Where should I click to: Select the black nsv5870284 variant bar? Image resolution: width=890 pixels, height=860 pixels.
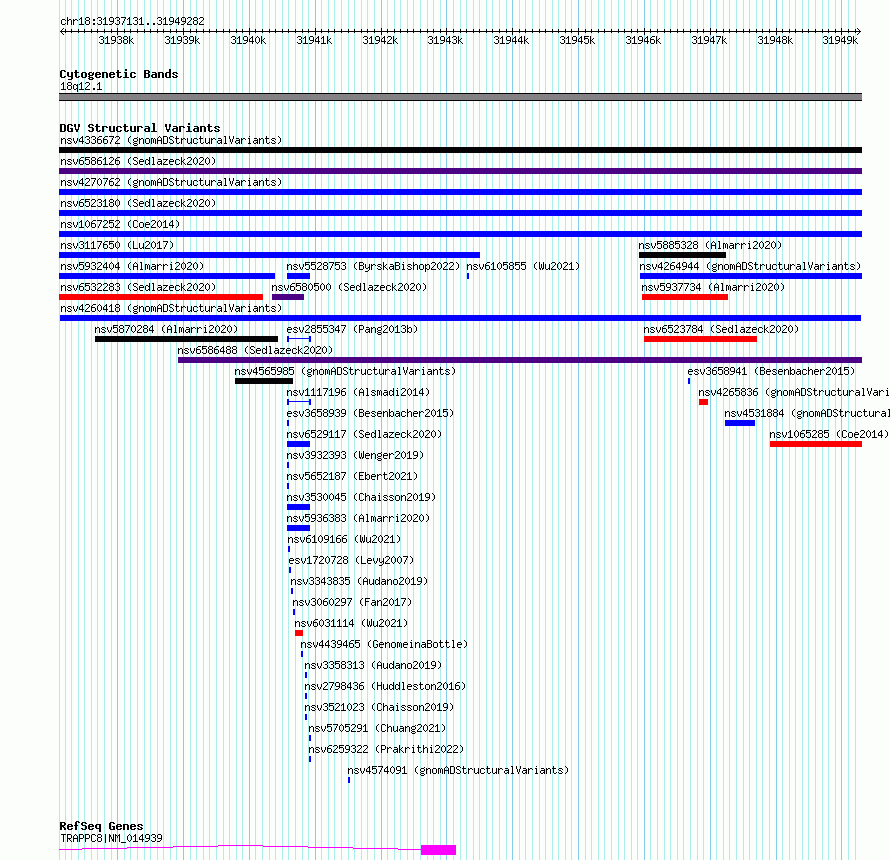(x=186, y=339)
